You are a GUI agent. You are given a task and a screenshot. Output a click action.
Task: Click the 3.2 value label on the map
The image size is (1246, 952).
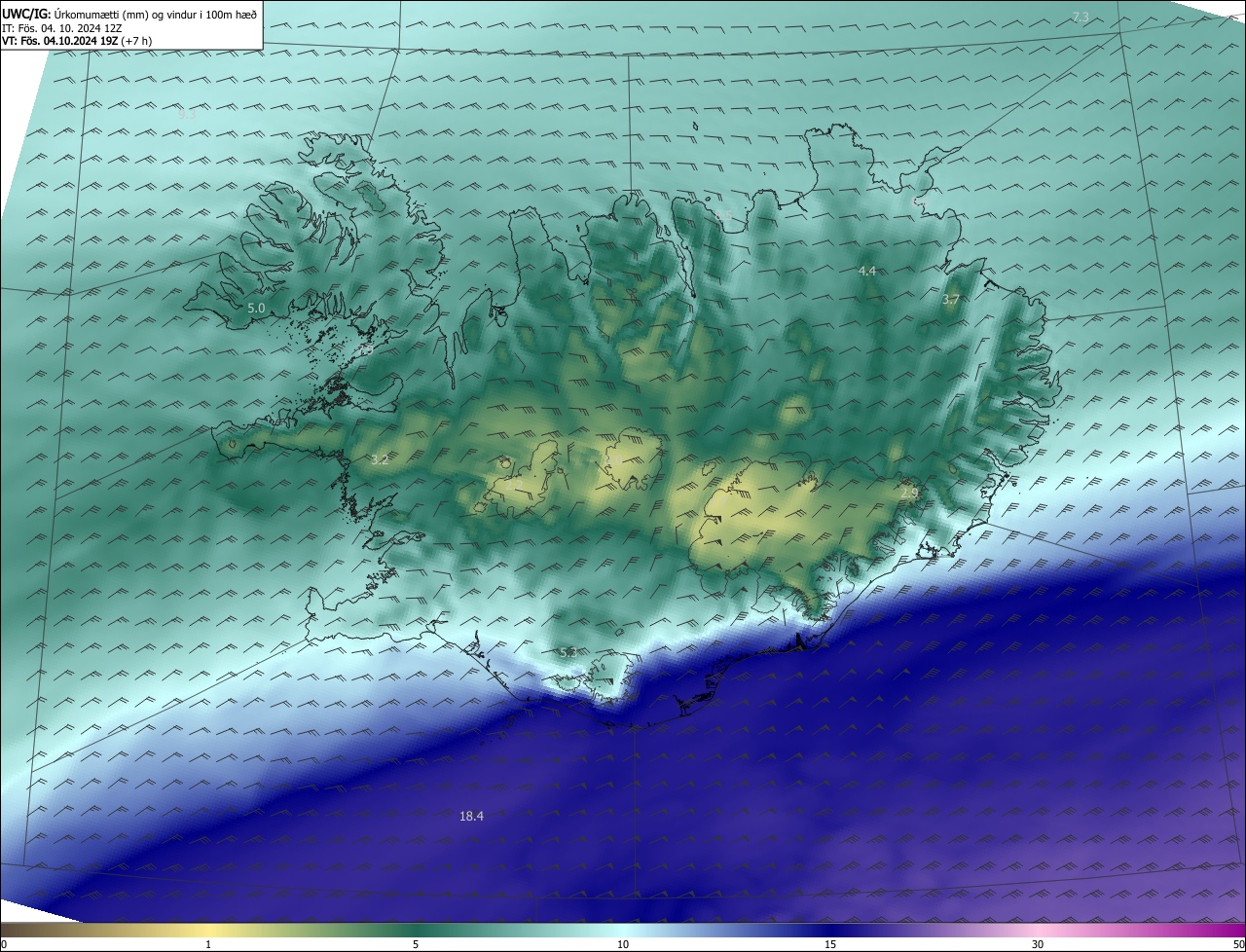[x=380, y=460]
